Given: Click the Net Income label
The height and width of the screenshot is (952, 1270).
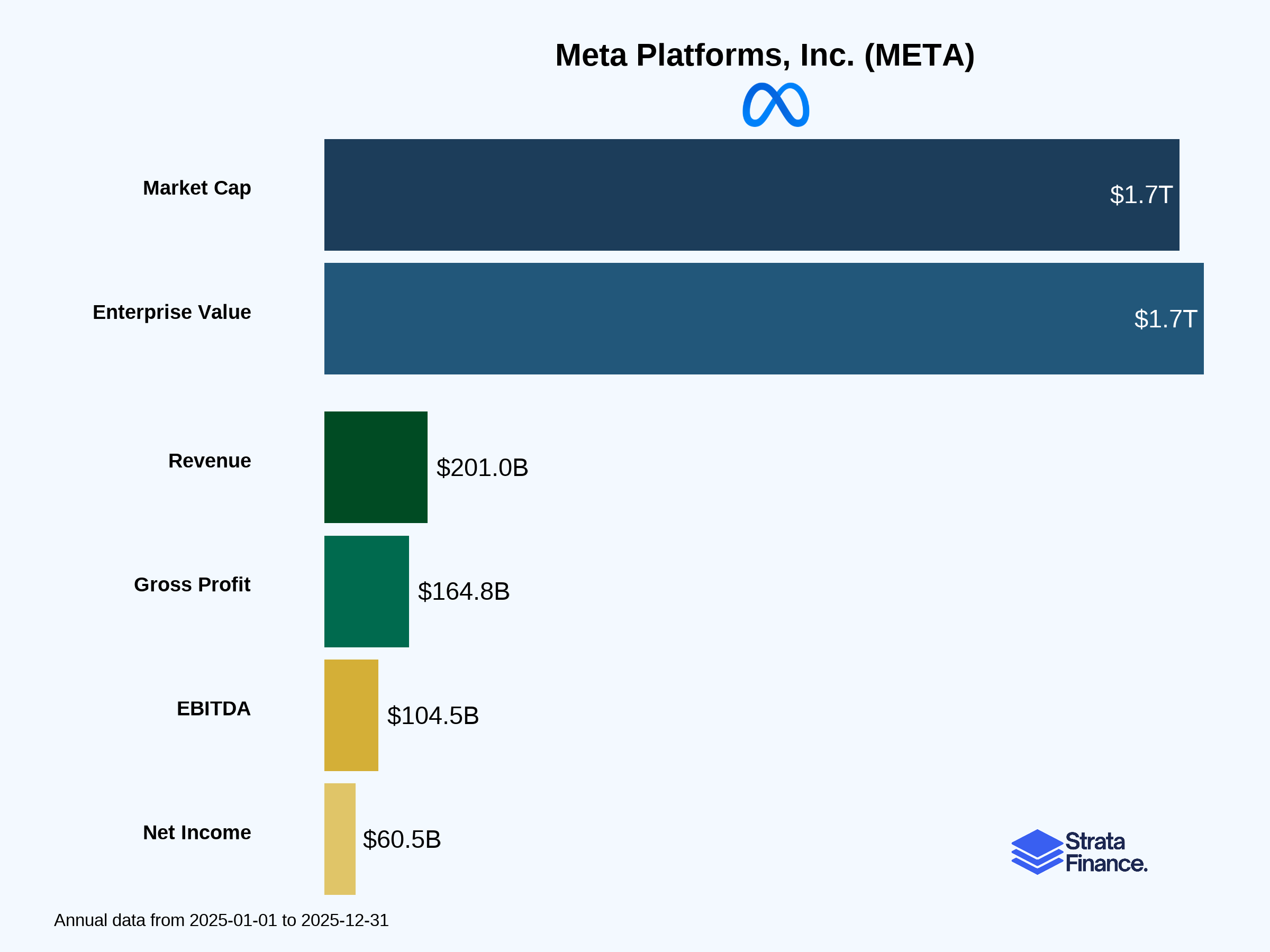Looking at the screenshot, I should click(x=197, y=832).
